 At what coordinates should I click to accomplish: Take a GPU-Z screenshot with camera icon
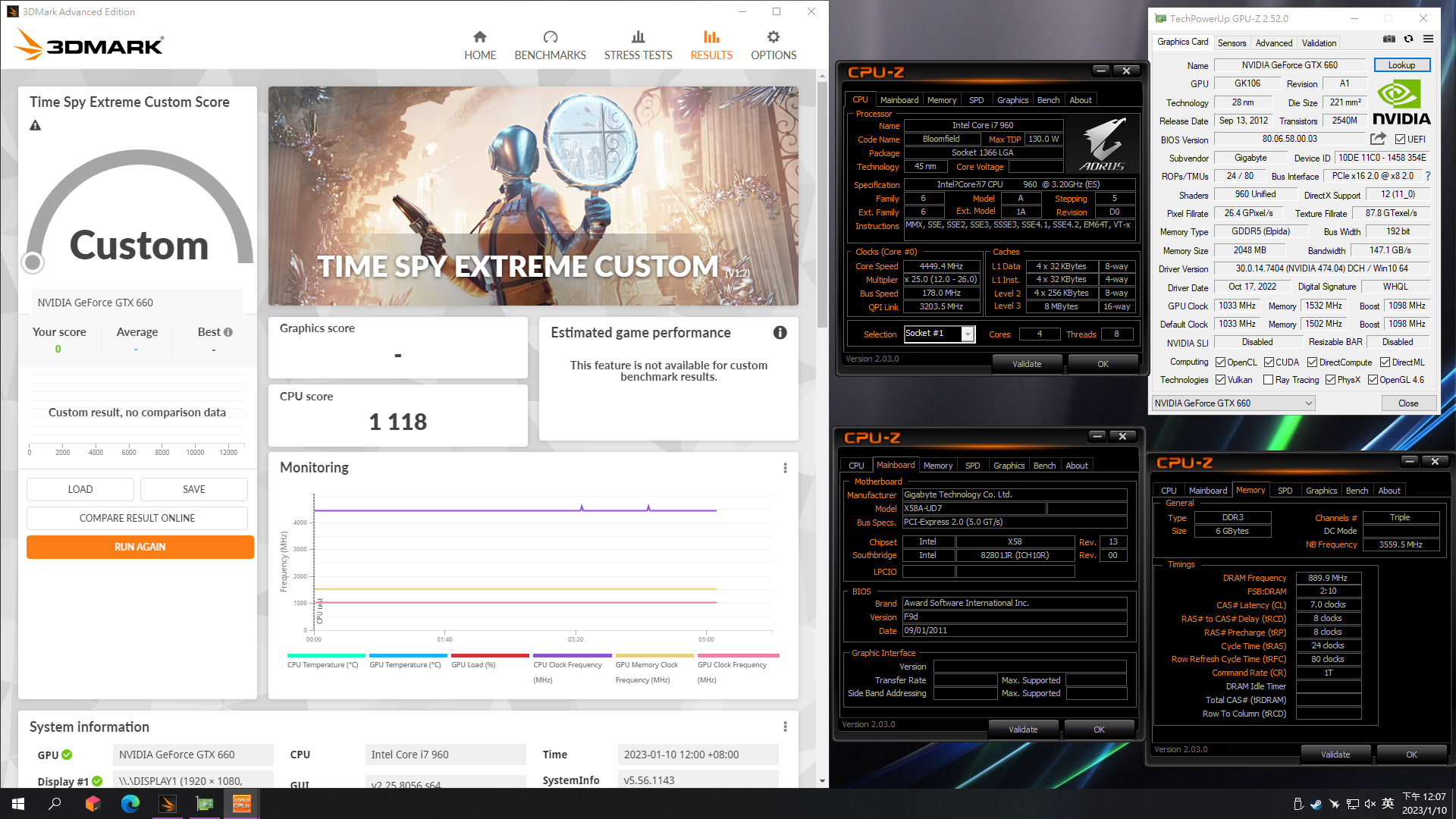1389,39
